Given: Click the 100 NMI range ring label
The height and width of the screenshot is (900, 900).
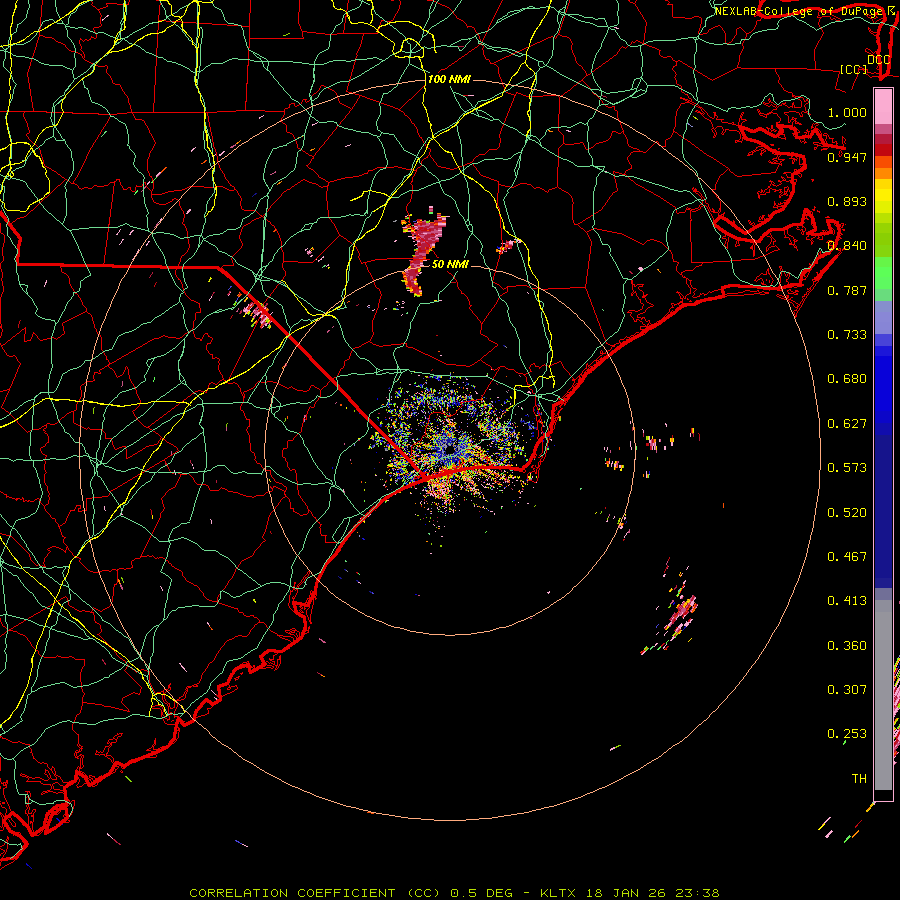Looking at the screenshot, I should [x=449, y=79].
